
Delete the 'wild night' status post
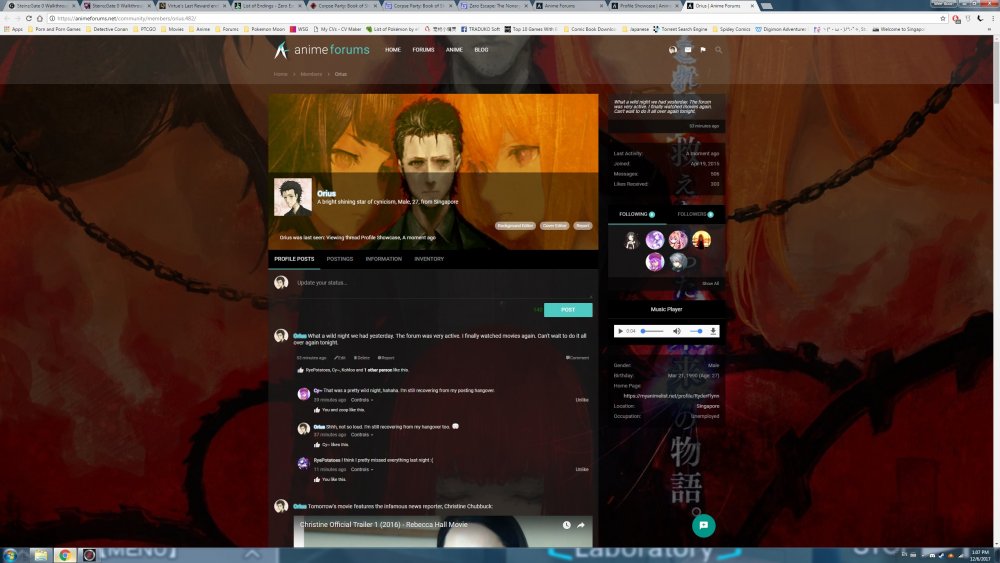pyautogui.click(x=362, y=358)
